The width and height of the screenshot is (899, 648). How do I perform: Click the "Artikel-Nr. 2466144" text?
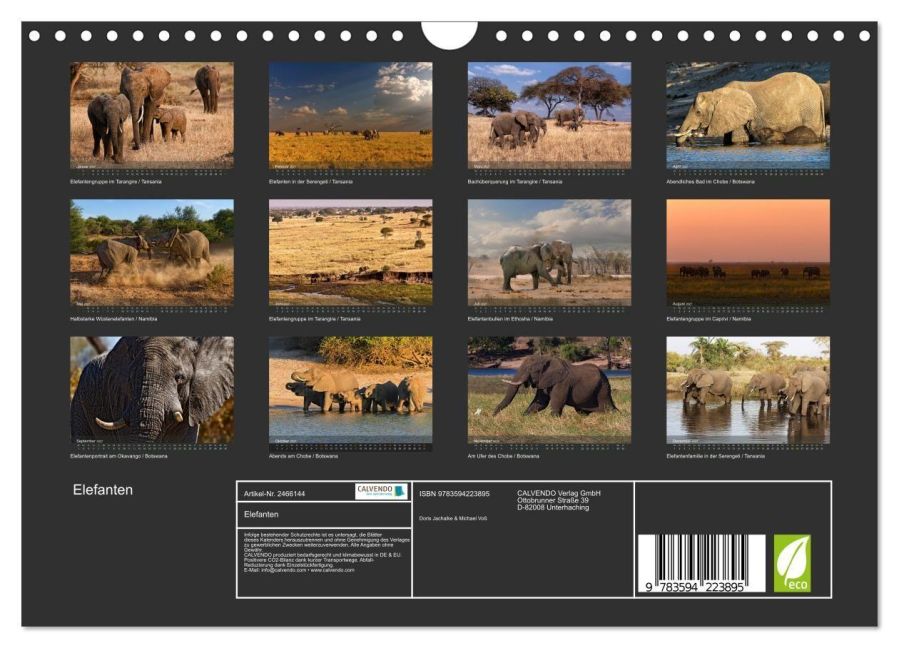pyautogui.click(x=275, y=494)
